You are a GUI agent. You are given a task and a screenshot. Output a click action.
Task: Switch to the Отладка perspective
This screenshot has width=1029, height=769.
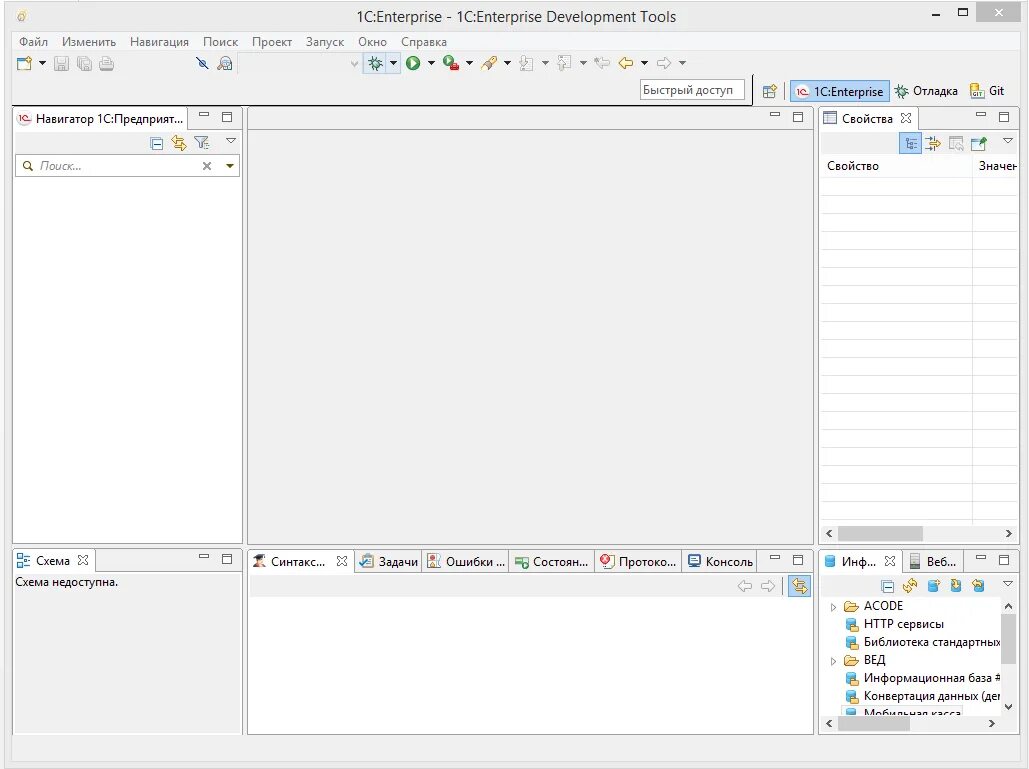click(927, 91)
